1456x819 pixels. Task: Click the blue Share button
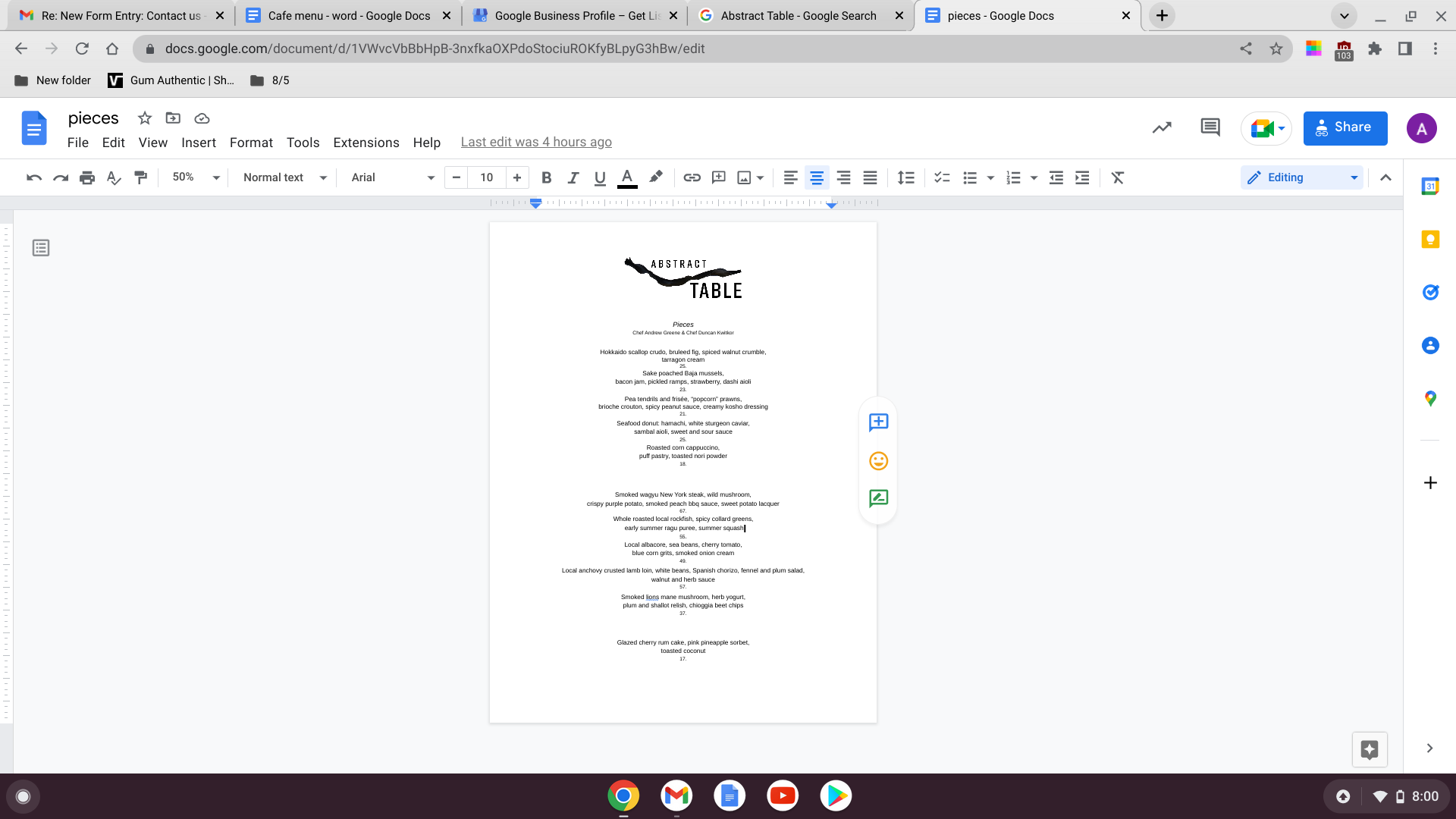click(x=1345, y=127)
